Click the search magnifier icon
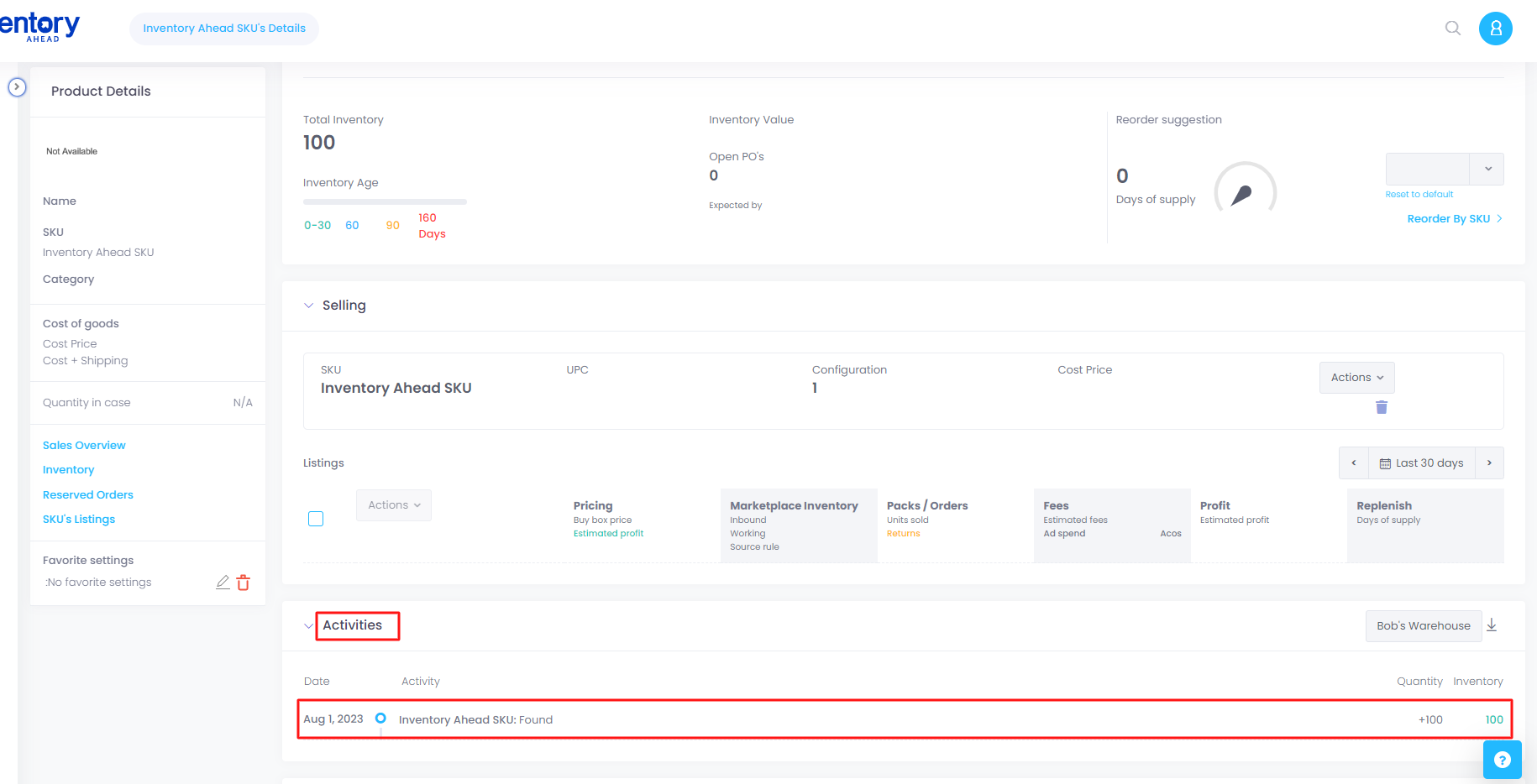The height and width of the screenshot is (784, 1537). (1452, 29)
